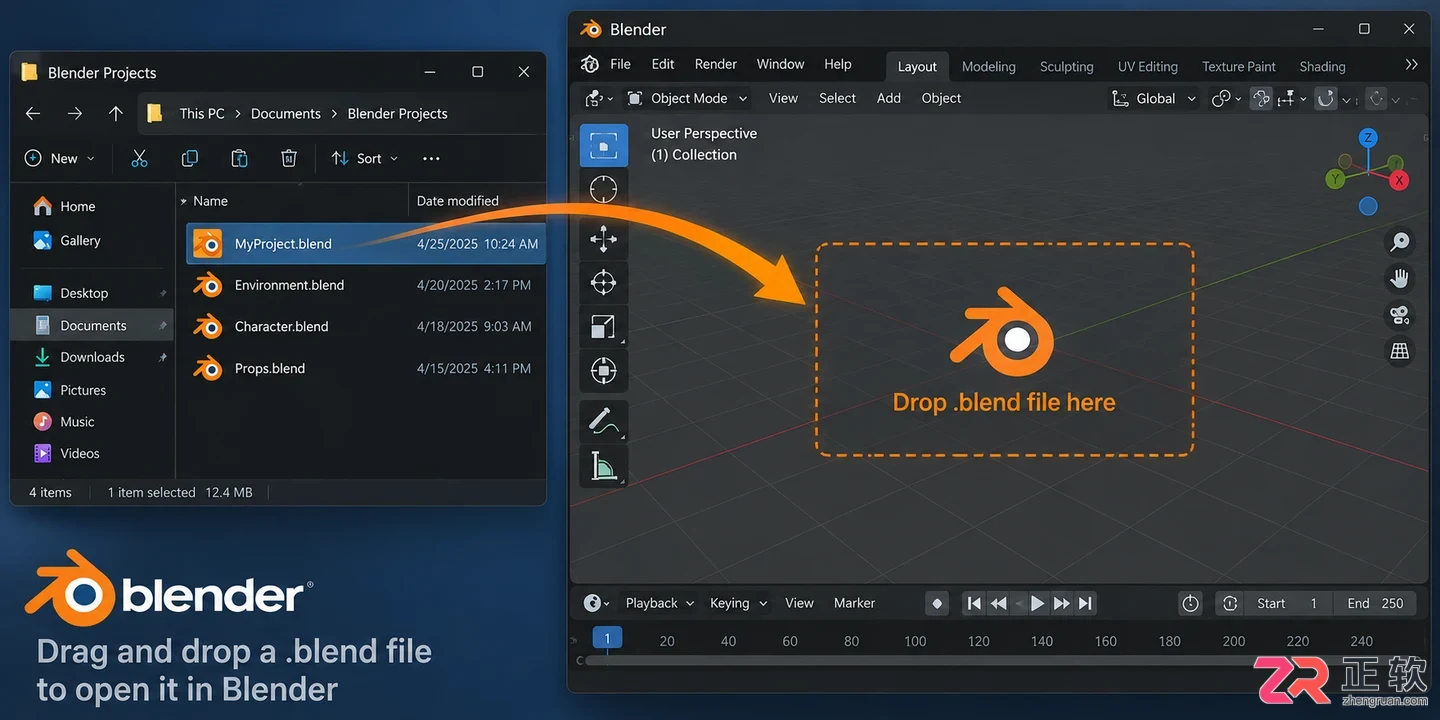
Task: Click the Blender logo in menu bar
Action: (x=591, y=64)
